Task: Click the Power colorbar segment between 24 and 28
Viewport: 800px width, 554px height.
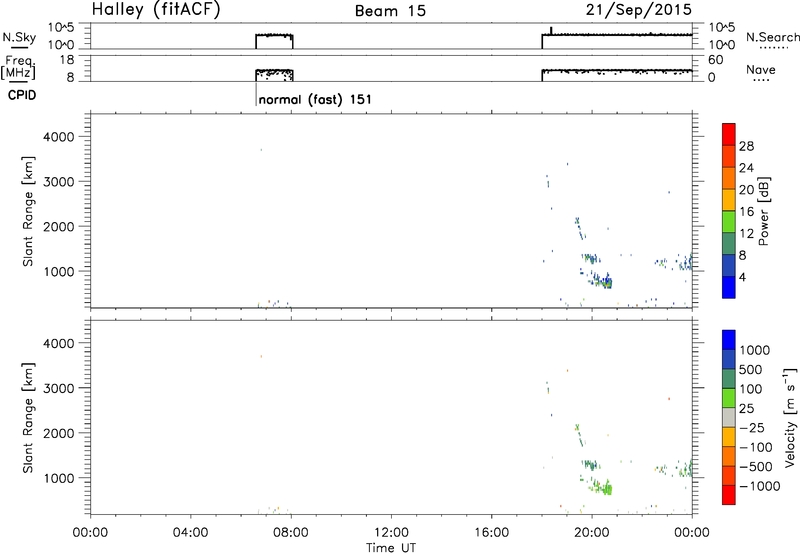Action: click(x=729, y=156)
